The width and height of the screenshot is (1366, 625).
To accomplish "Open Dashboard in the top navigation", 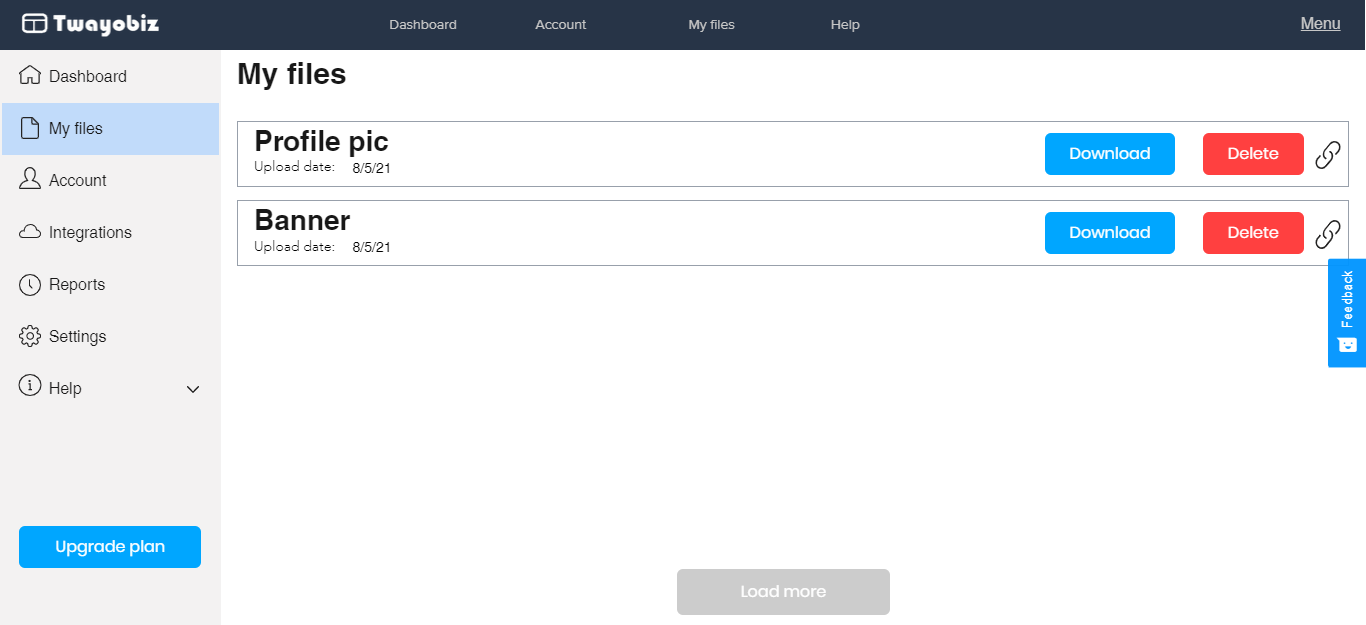I will point(423,25).
